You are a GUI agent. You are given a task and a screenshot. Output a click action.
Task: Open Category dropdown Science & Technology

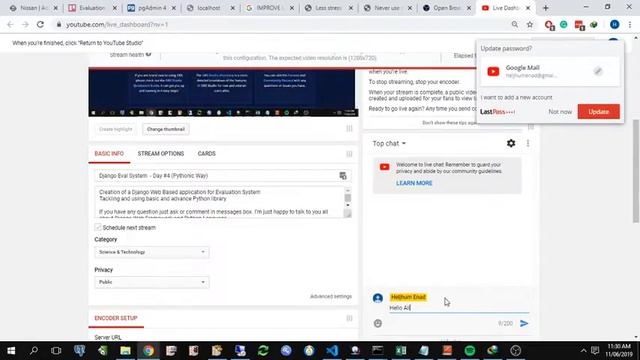(x=151, y=252)
